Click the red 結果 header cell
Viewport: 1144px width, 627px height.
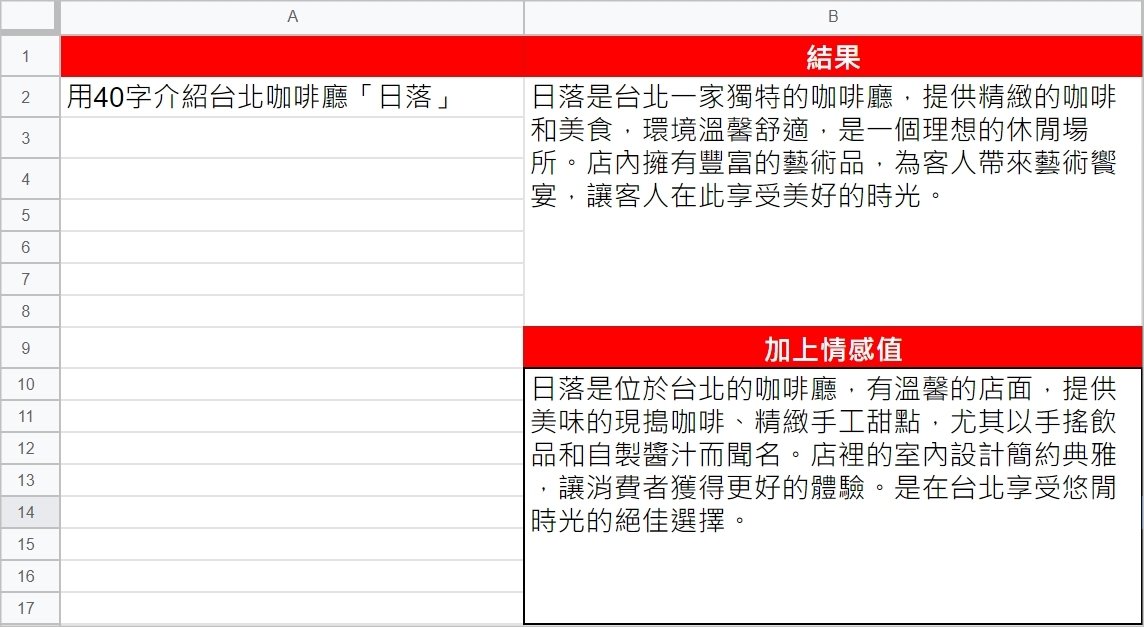coord(833,56)
